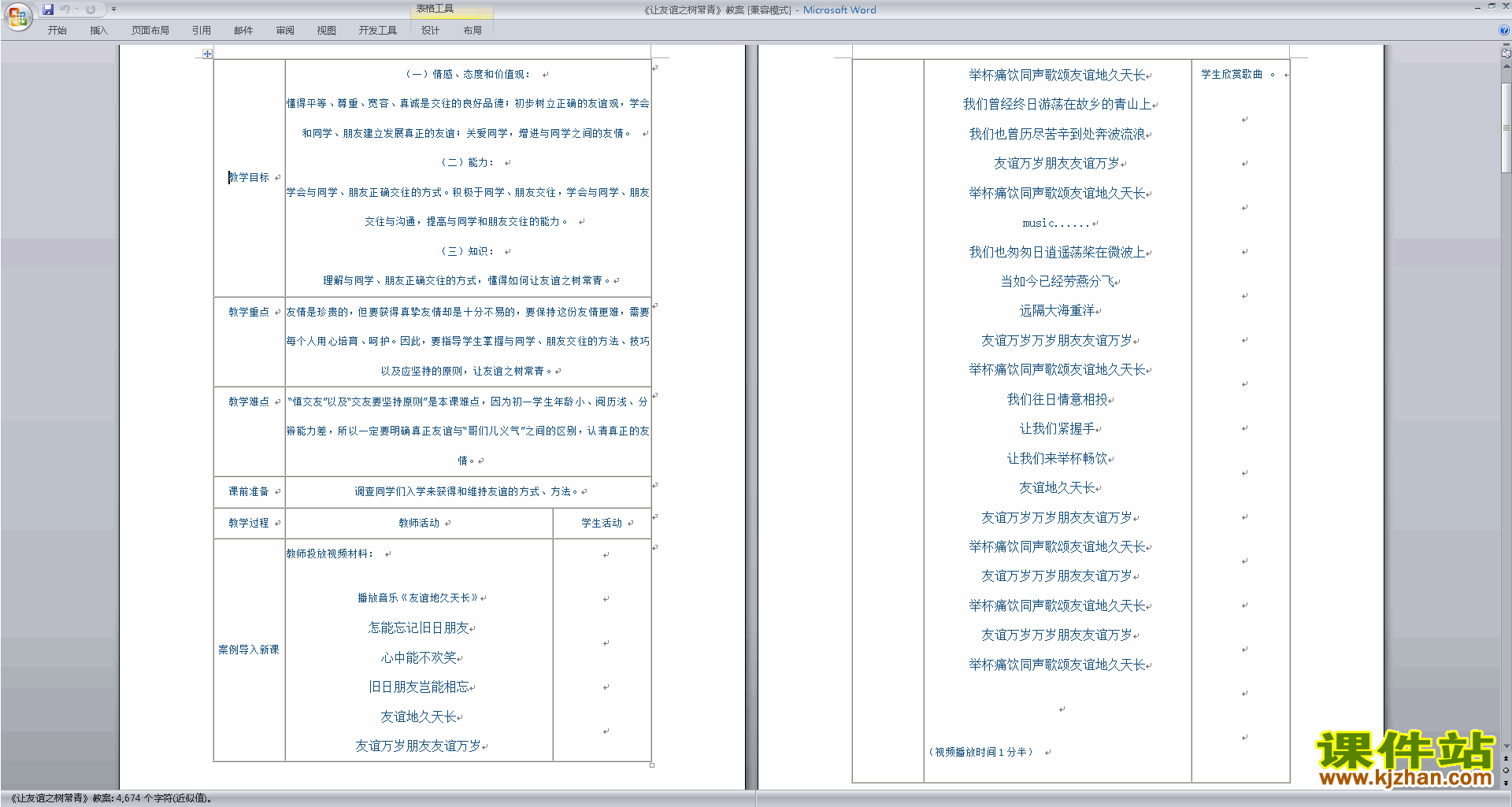The width and height of the screenshot is (1512, 807).
Task: Customize the Quick Access Toolbar dropdown
Action: tap(113, 9)
